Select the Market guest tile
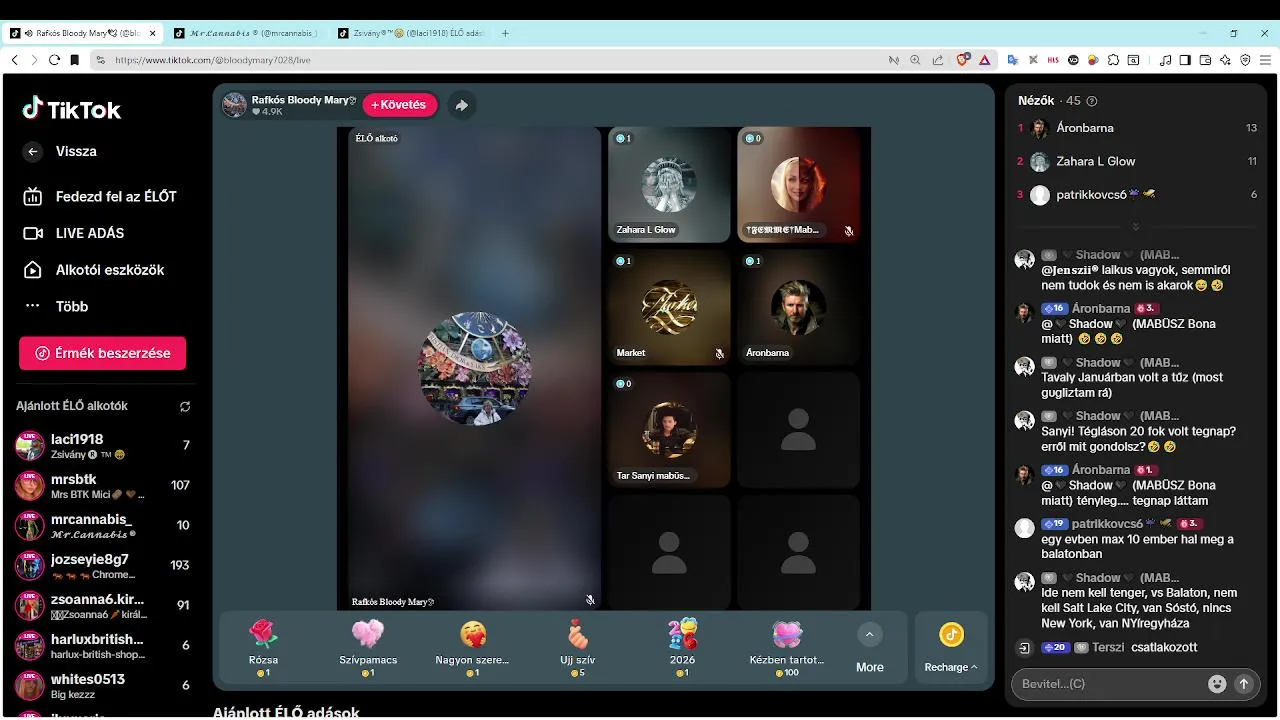 pyautogui.click(x=669, y=307)
